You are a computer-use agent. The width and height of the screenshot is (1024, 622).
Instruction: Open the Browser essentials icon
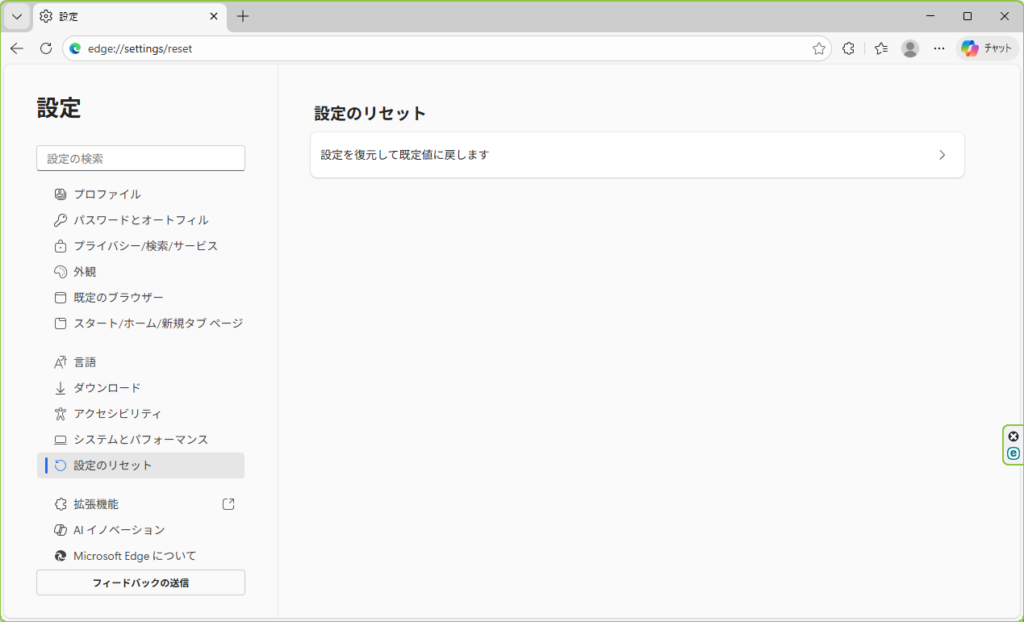click(847, 47)
